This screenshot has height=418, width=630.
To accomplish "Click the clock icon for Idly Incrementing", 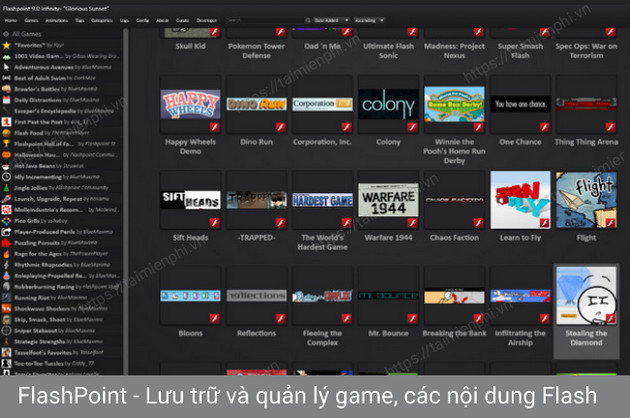I will 8,176.
